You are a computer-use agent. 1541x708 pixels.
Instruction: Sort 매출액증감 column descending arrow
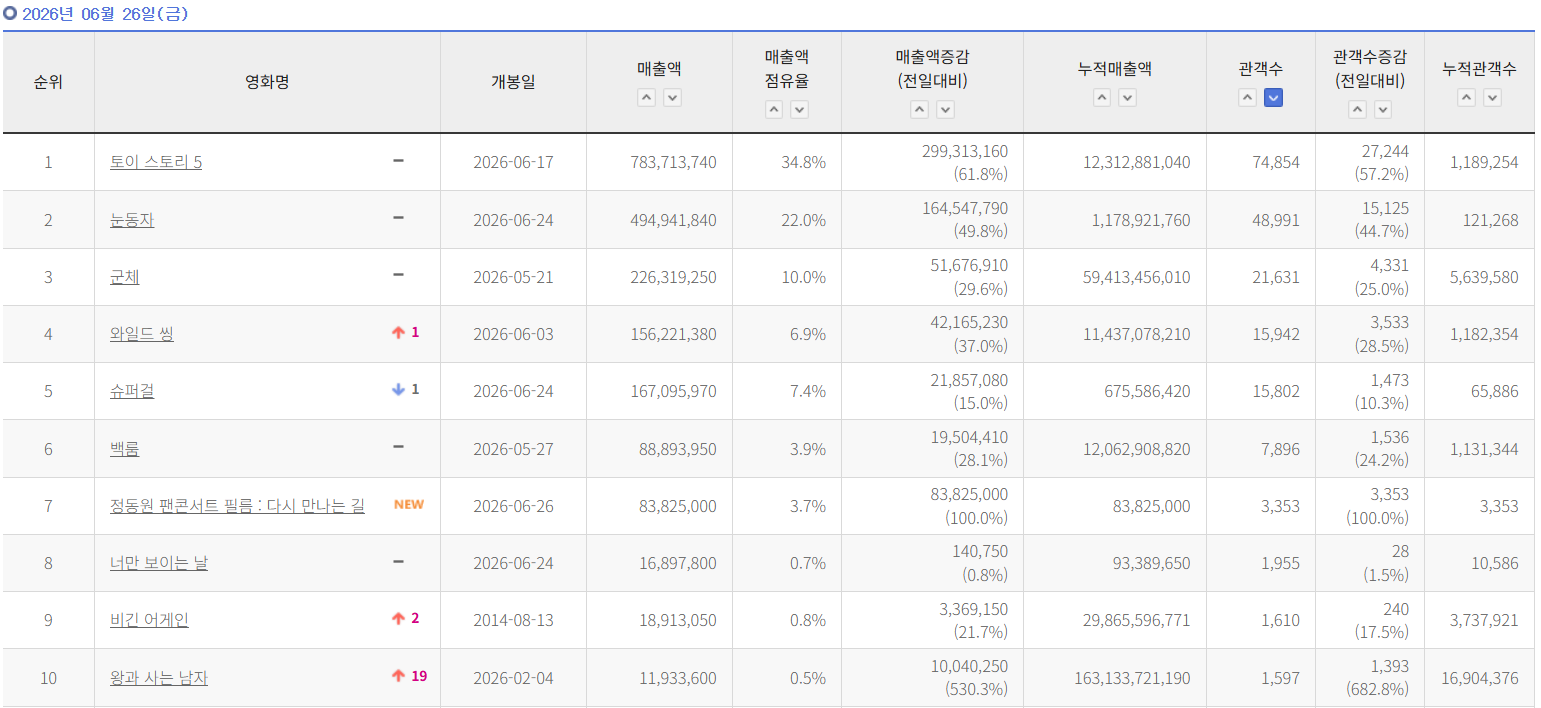[946, 110]
